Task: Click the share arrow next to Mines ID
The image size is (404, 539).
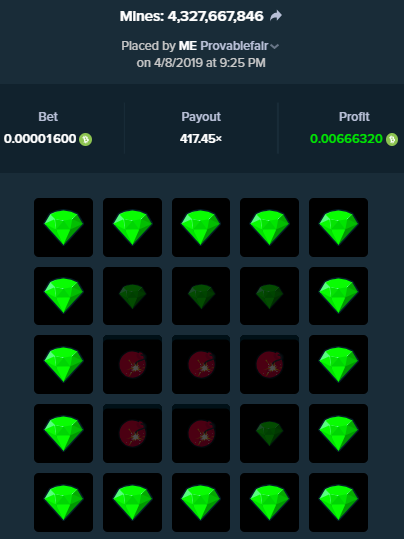Action: pos(276,16)
